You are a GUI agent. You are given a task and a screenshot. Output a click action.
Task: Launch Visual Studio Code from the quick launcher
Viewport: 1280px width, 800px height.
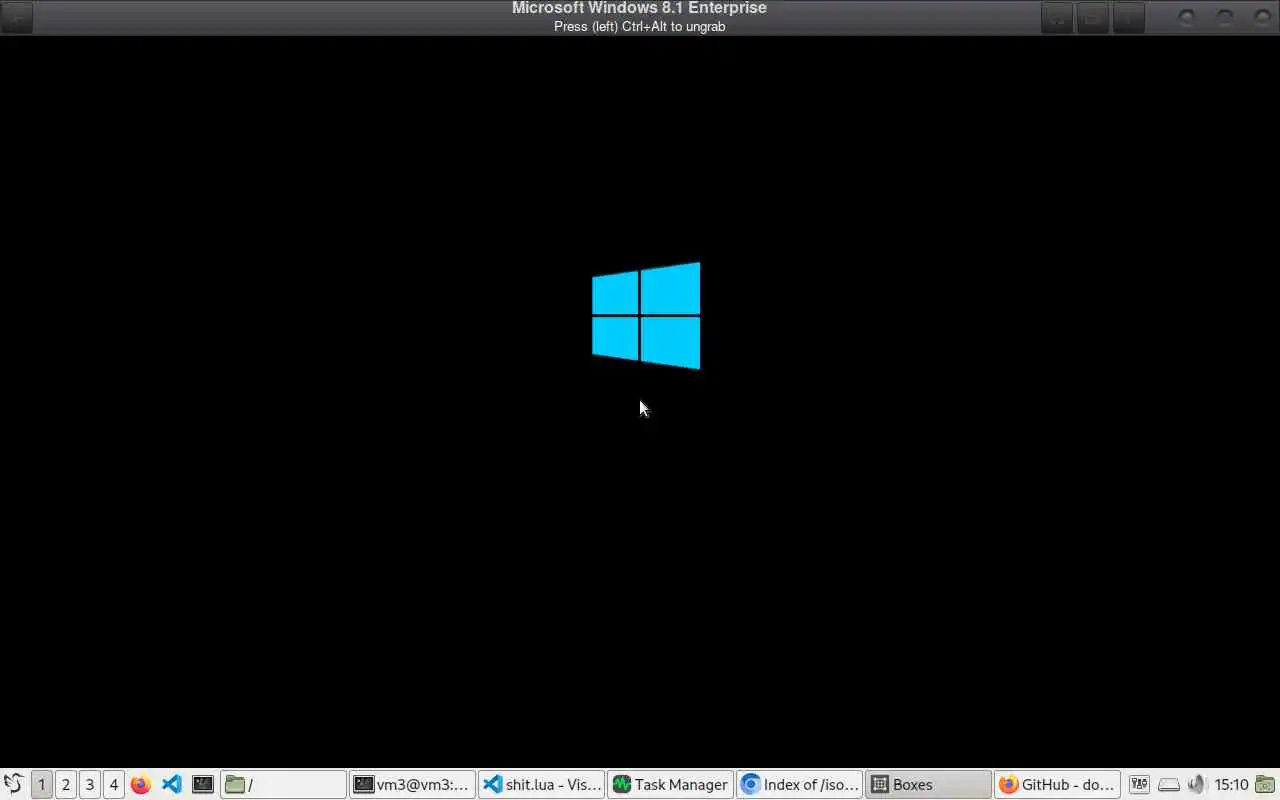click(172, 784)
